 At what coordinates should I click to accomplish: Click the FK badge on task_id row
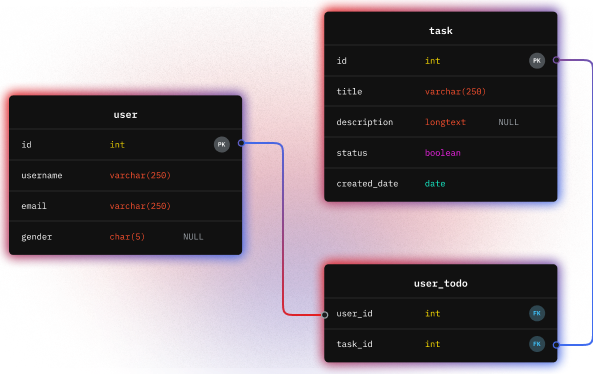pos(537,344)
